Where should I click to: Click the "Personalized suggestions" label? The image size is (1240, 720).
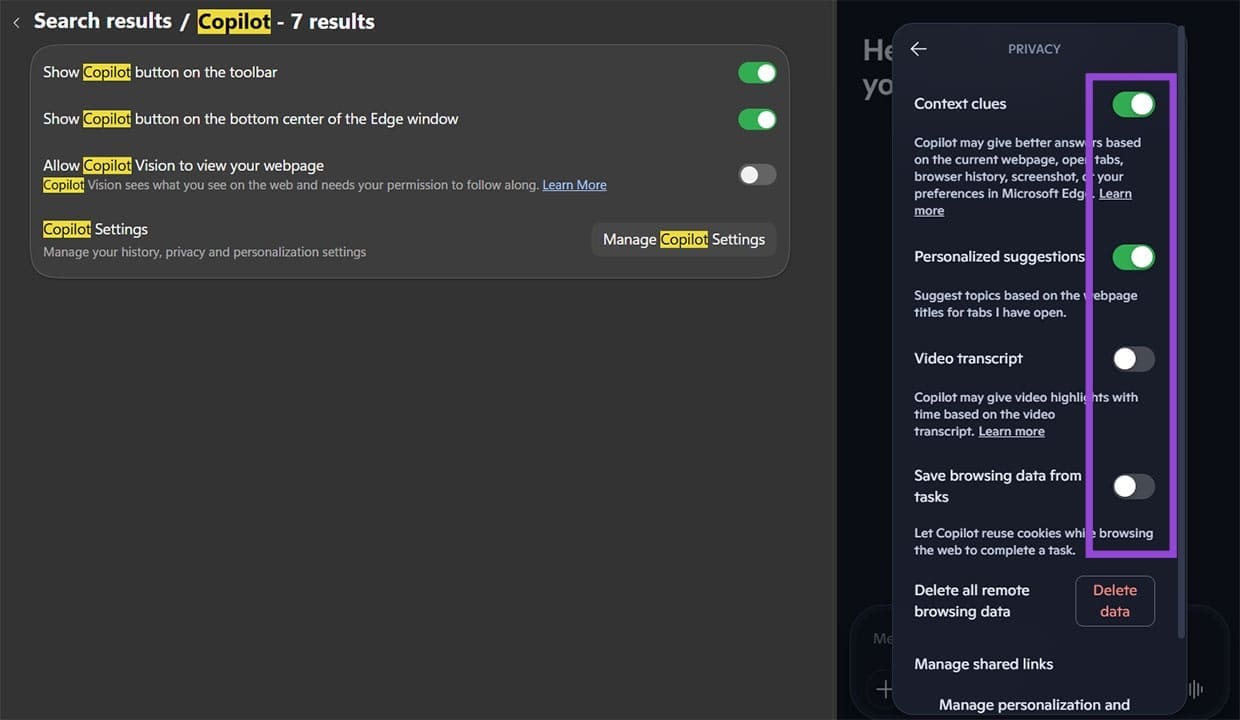point(999,257)
